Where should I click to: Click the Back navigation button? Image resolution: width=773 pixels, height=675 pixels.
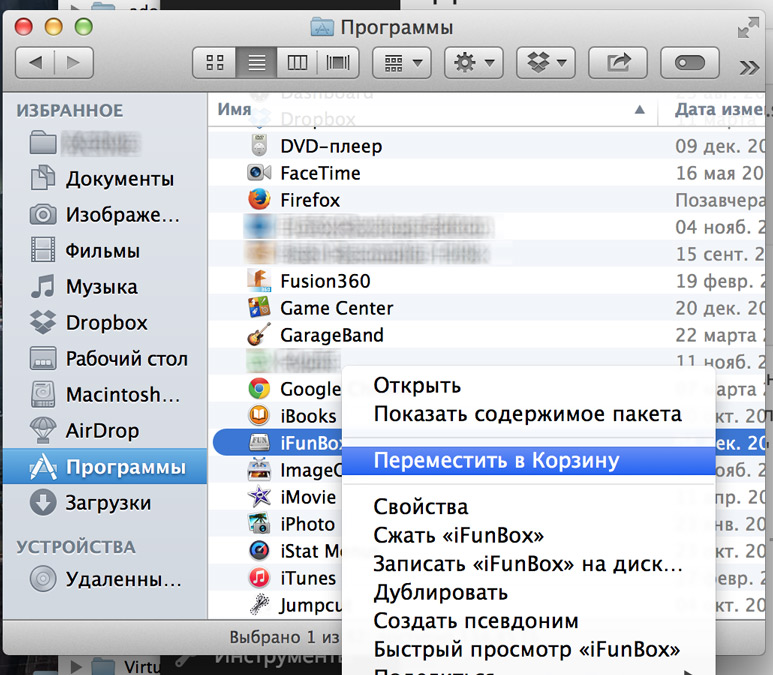click(x=35, y=63)
